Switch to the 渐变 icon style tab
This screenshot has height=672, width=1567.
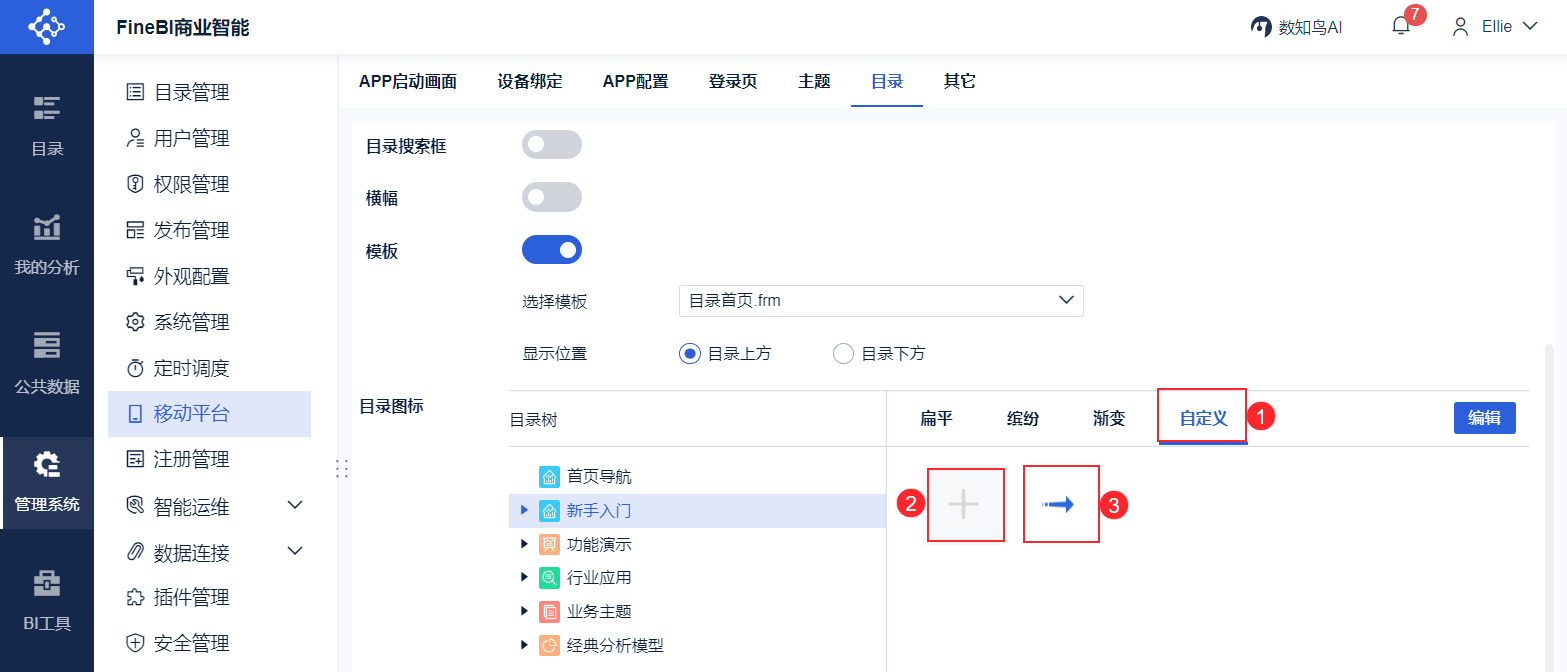point(1109,418)
